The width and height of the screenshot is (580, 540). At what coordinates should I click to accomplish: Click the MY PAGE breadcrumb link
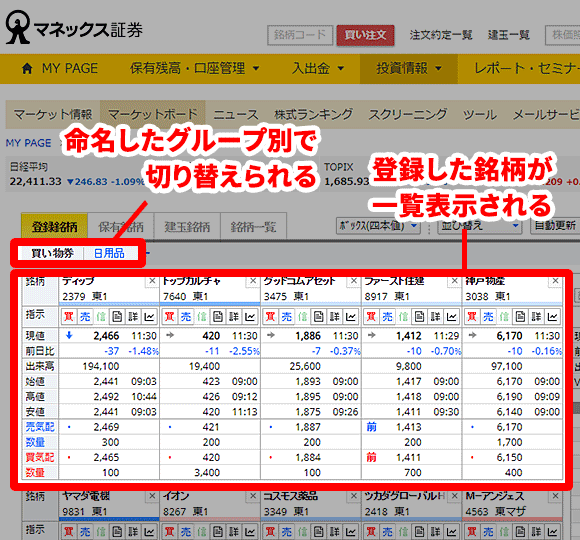[x=28, y=143]
